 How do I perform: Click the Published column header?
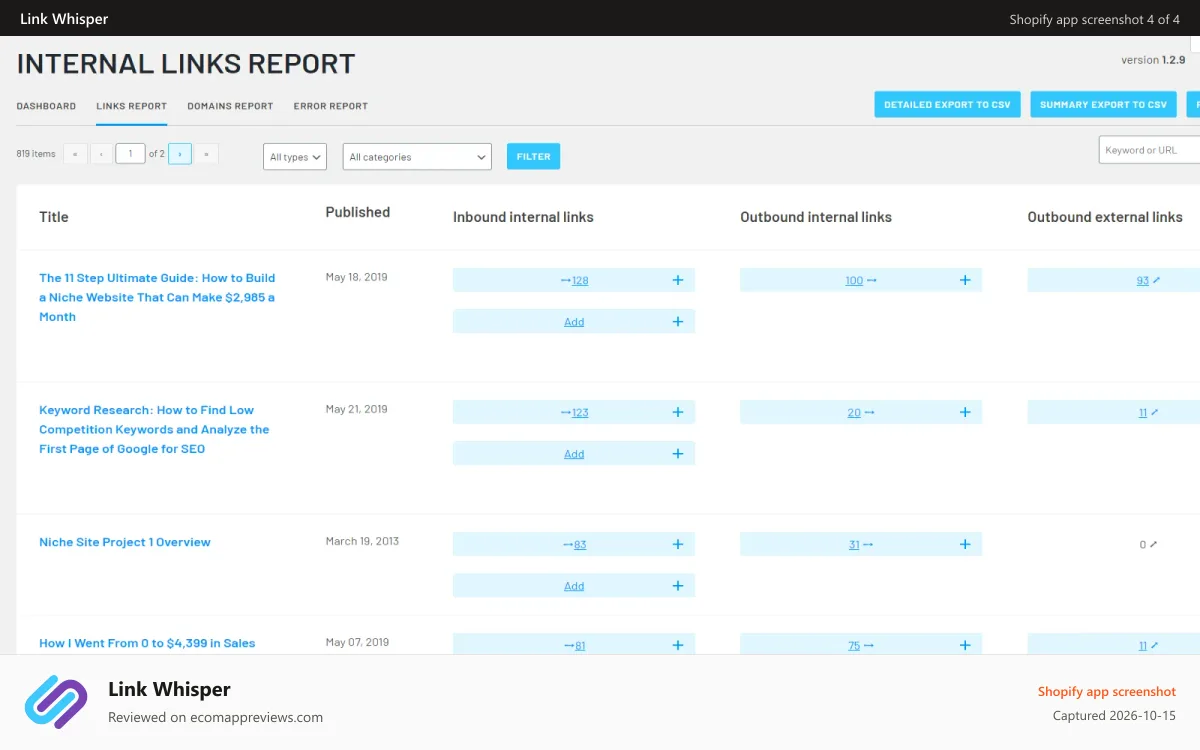358,212
